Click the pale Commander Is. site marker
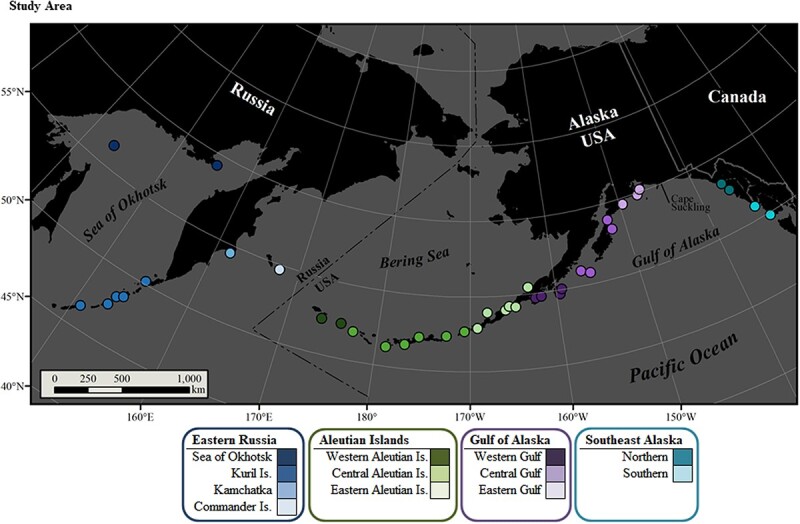The width and height of the screenshot is (800, 524). coord(279,269)
